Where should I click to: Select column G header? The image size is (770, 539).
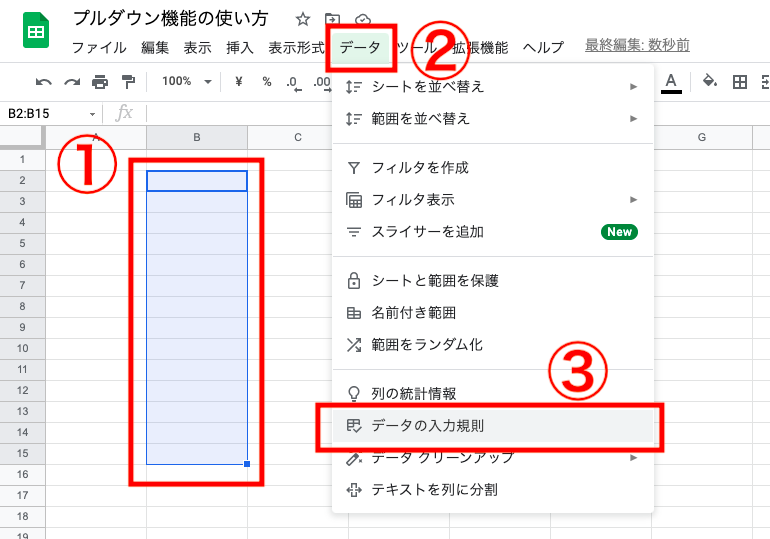[x=702, y=137]
